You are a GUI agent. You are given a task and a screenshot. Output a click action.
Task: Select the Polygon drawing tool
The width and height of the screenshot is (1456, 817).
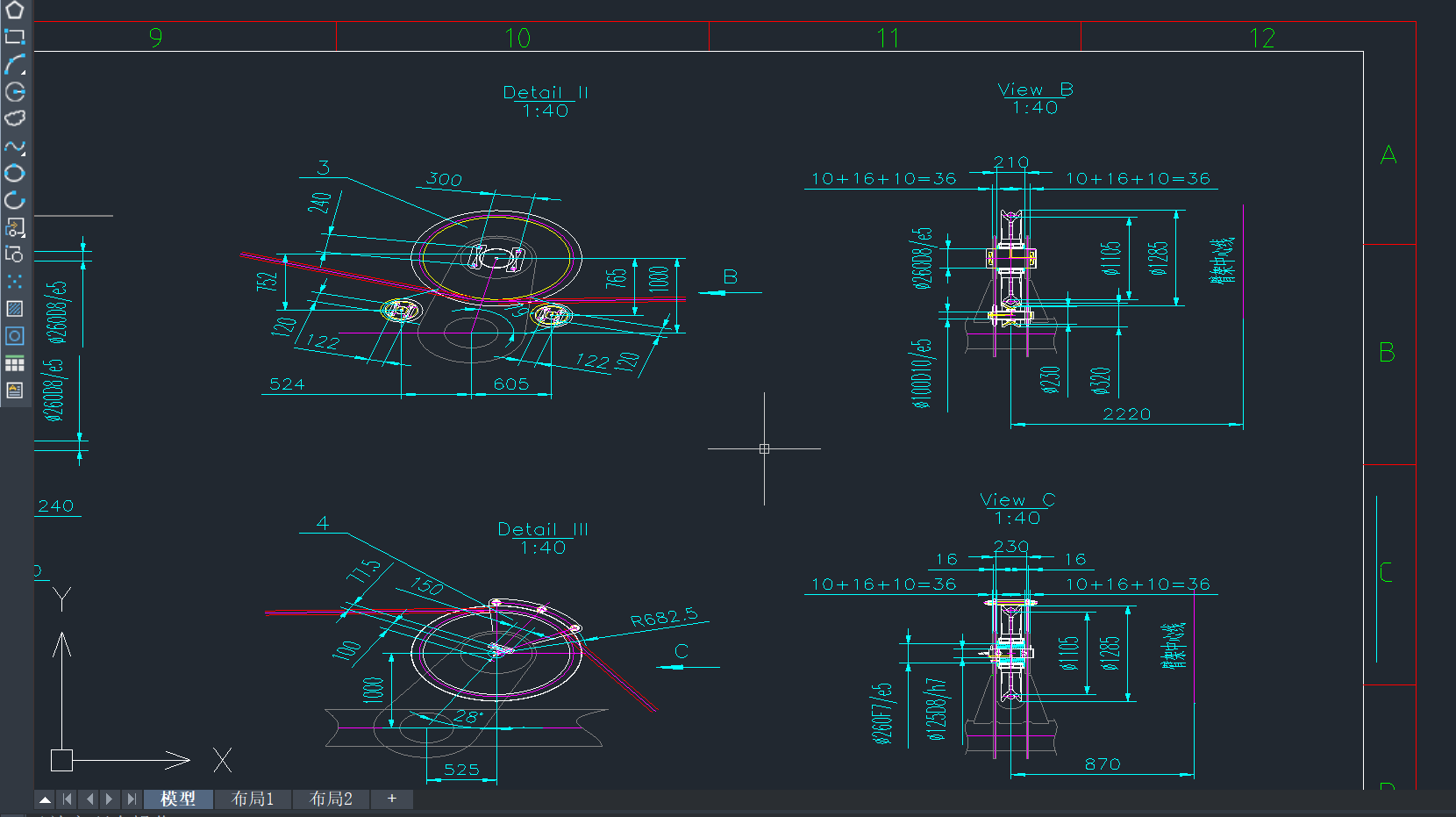pyautogui.click(x=15, y=11)
